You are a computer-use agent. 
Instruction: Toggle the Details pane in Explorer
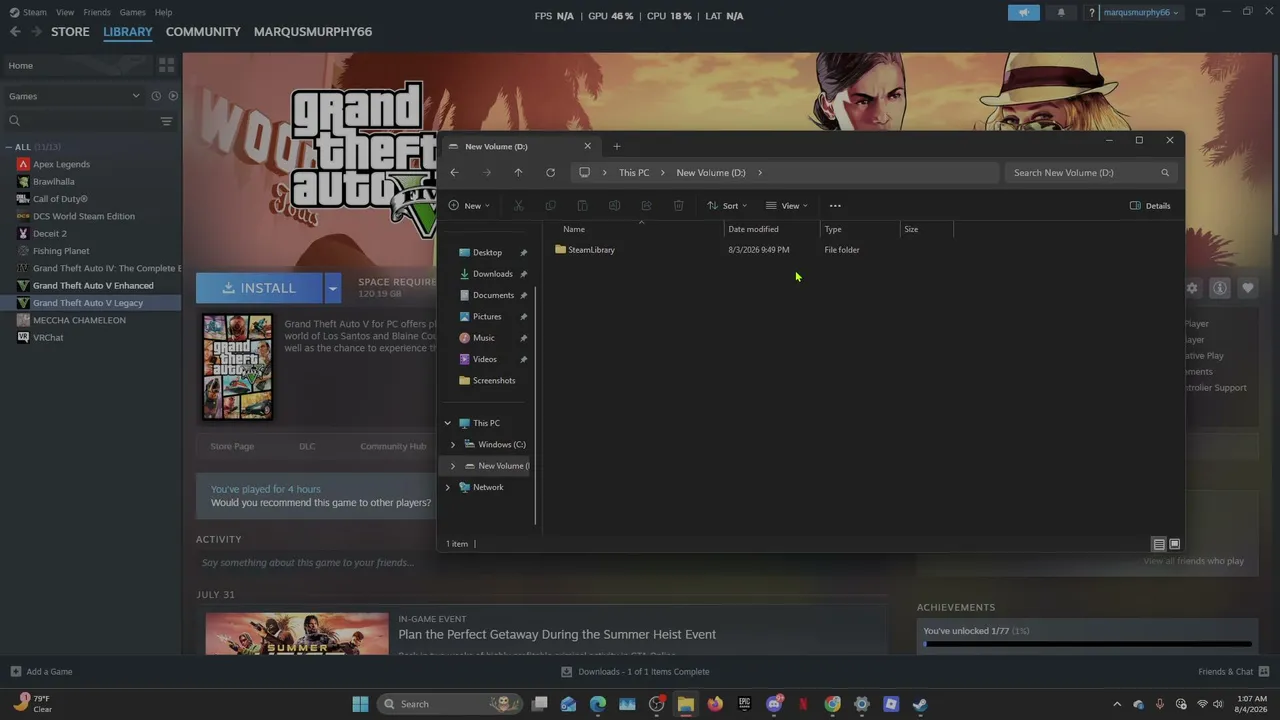tap(1150, 206)
